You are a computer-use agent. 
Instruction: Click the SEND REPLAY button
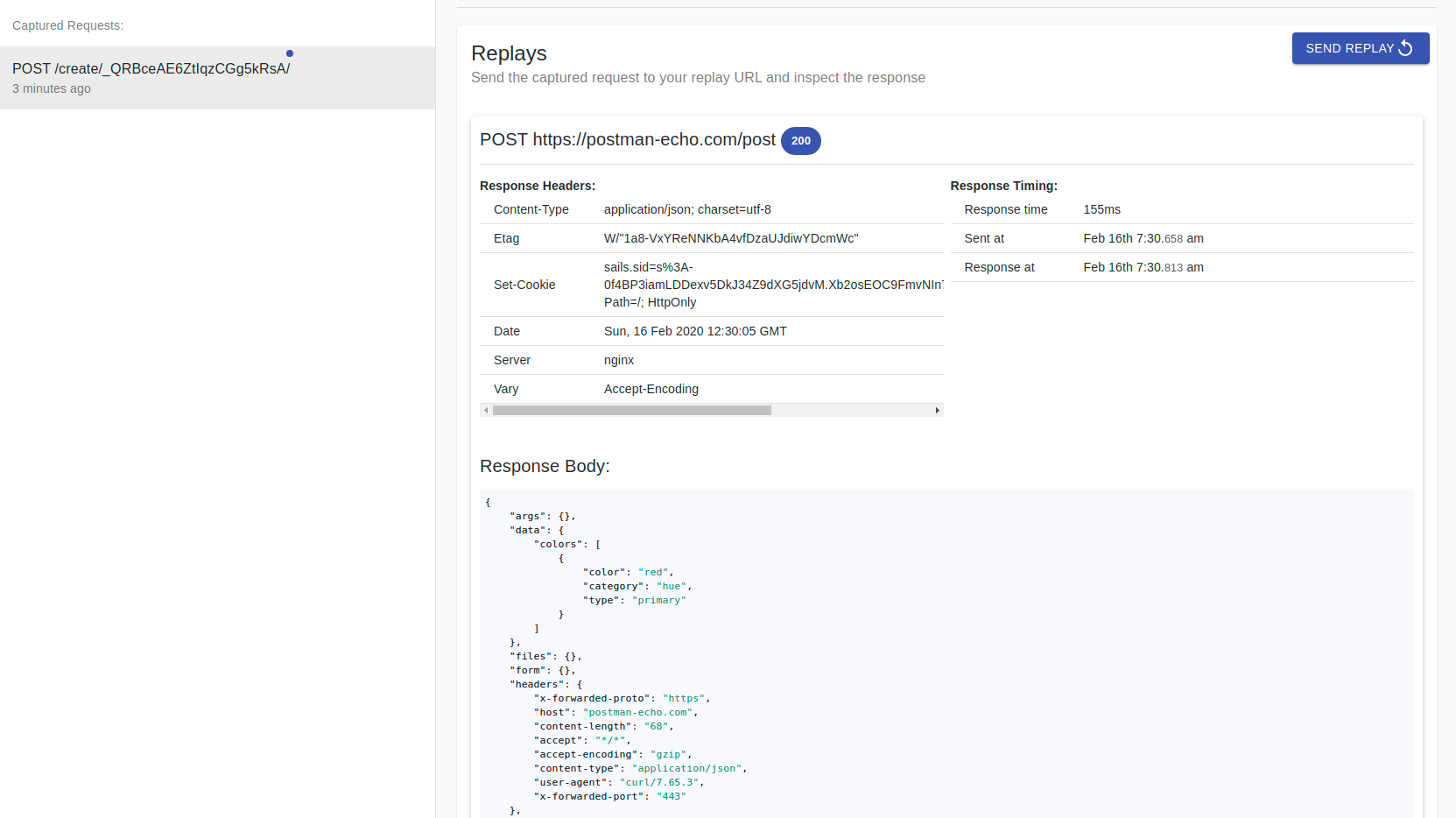1361,48
